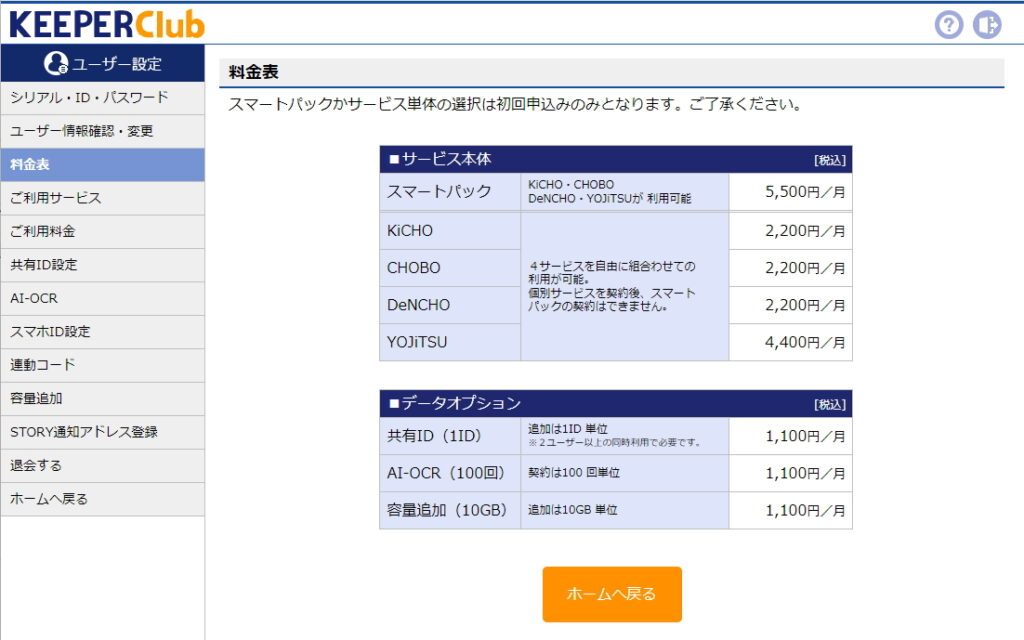Click ホームへ戻る in the sidebar
The image size is (1024, 640).
pos(103,499)
